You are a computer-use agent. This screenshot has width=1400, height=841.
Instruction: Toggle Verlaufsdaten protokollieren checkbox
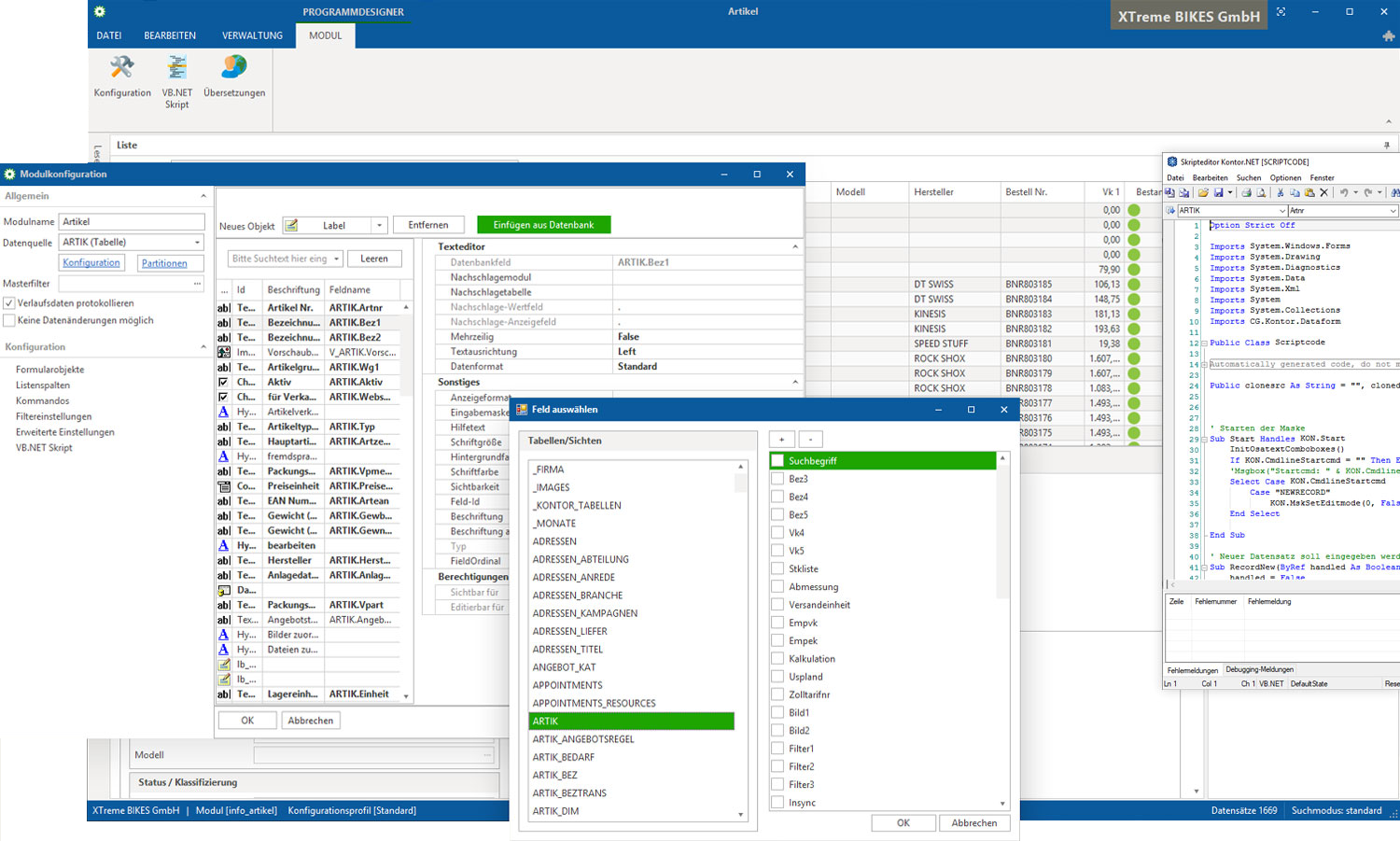point(9,303)
